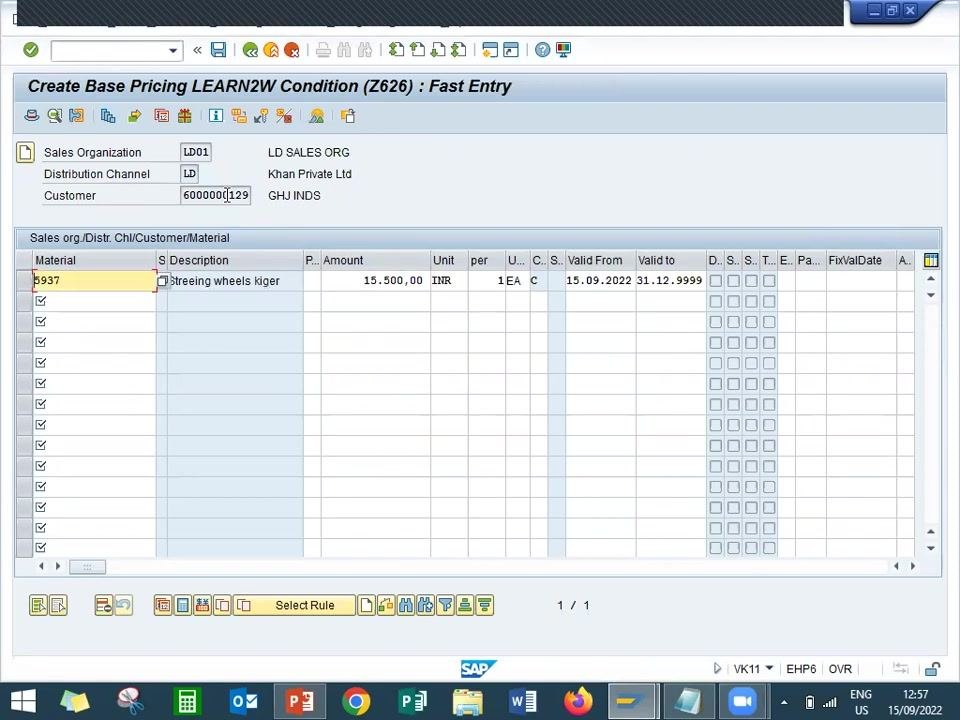Open the command field dropdown arrow

pos(173,50)
